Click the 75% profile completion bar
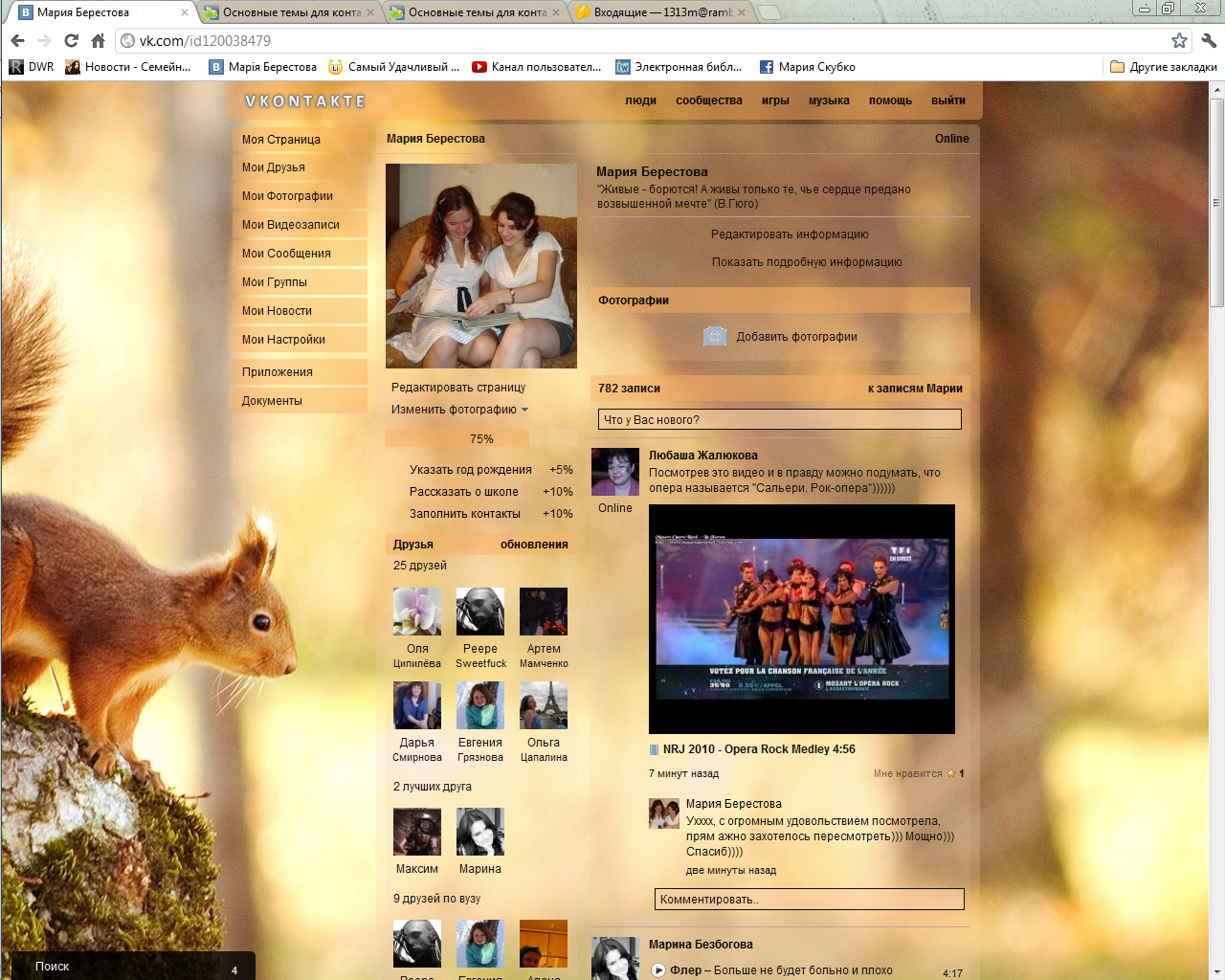Image resolution: width=1225 pixels, height=980 pixels. tap(481, 439)
